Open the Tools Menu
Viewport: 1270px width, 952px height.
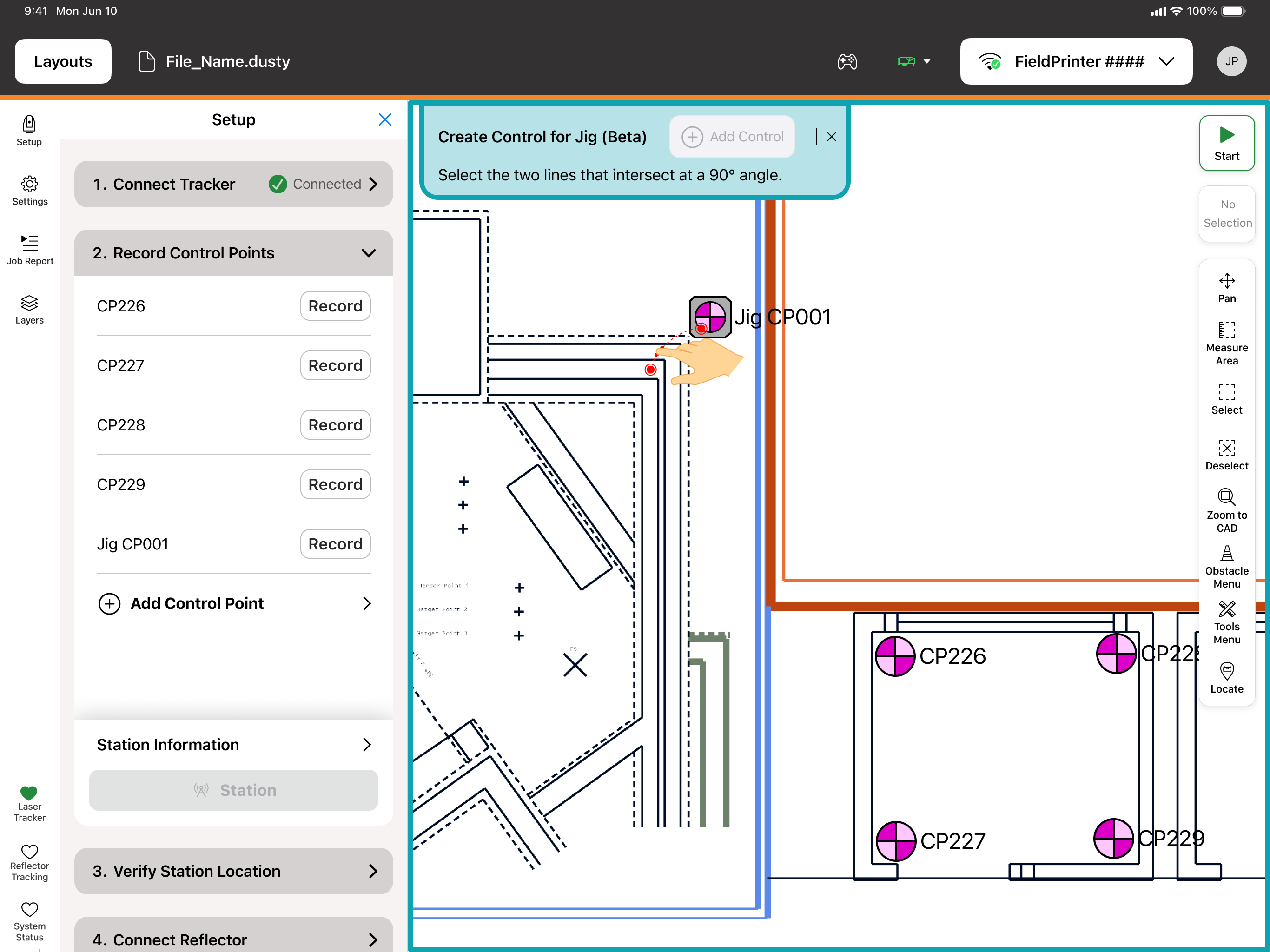1226,622
